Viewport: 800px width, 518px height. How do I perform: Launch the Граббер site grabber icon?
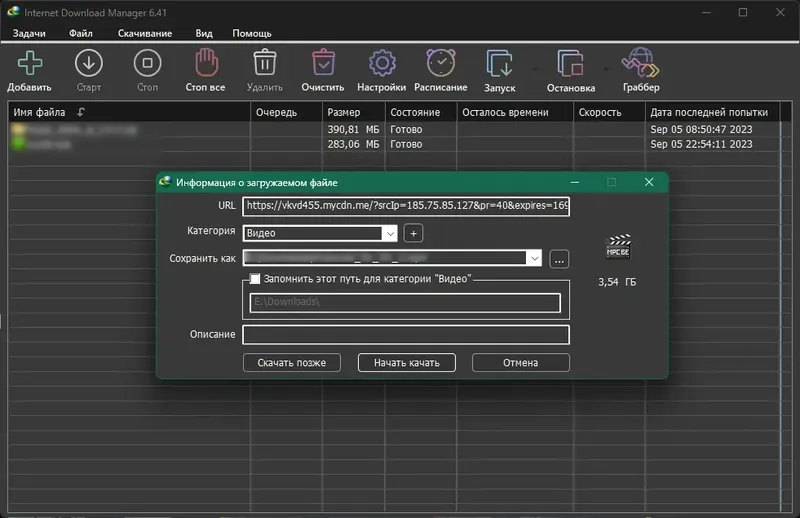pos(641,63)
